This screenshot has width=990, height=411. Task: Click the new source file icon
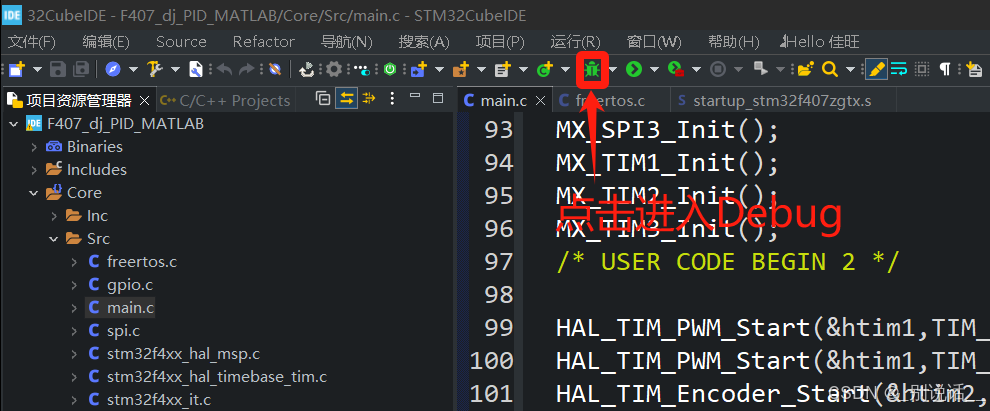tap(503, 69)
